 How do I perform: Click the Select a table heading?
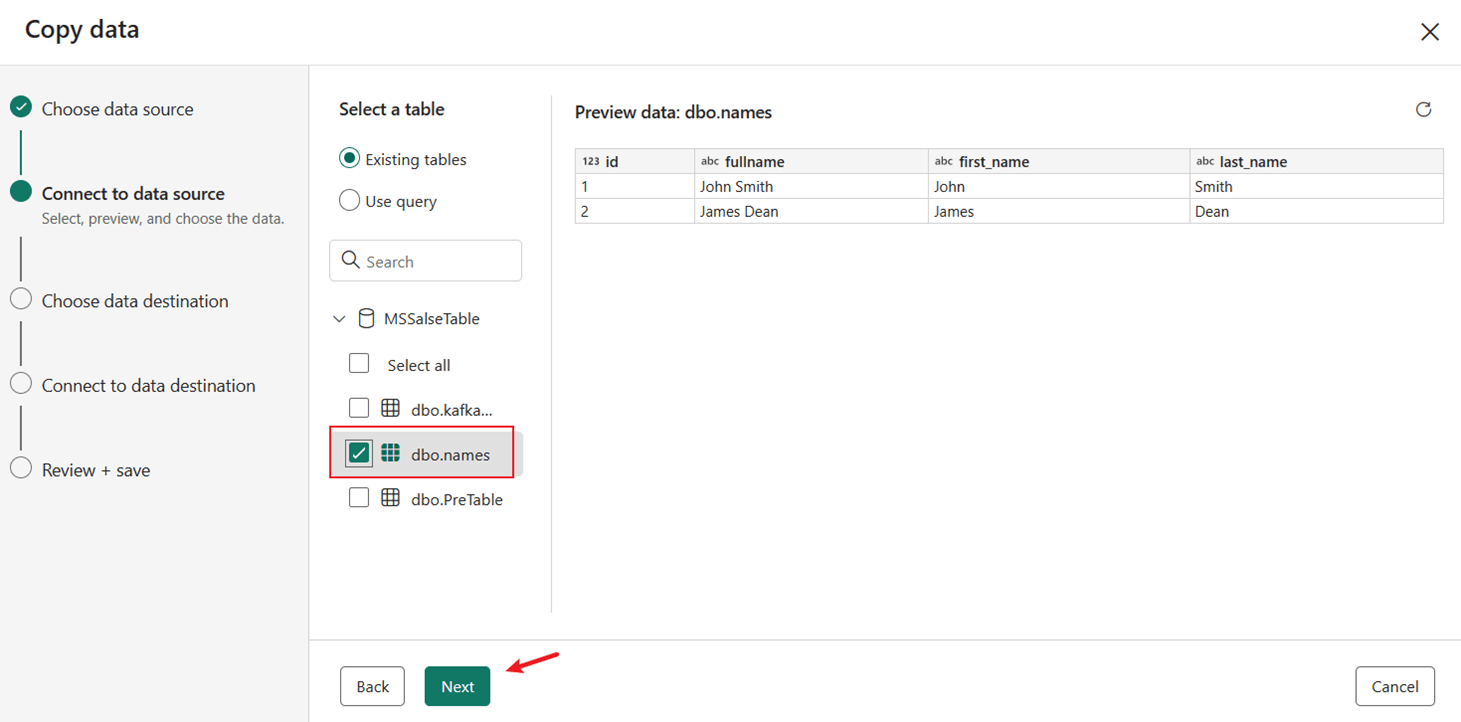coord(392,109)
